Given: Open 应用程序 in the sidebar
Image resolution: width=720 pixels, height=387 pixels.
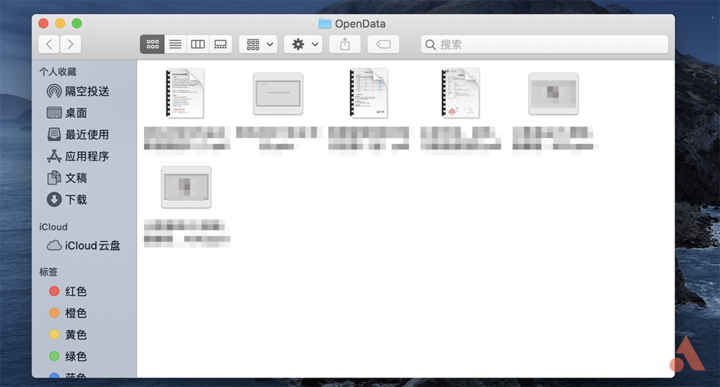Looking at the screenshot, I should click(78, 156).
